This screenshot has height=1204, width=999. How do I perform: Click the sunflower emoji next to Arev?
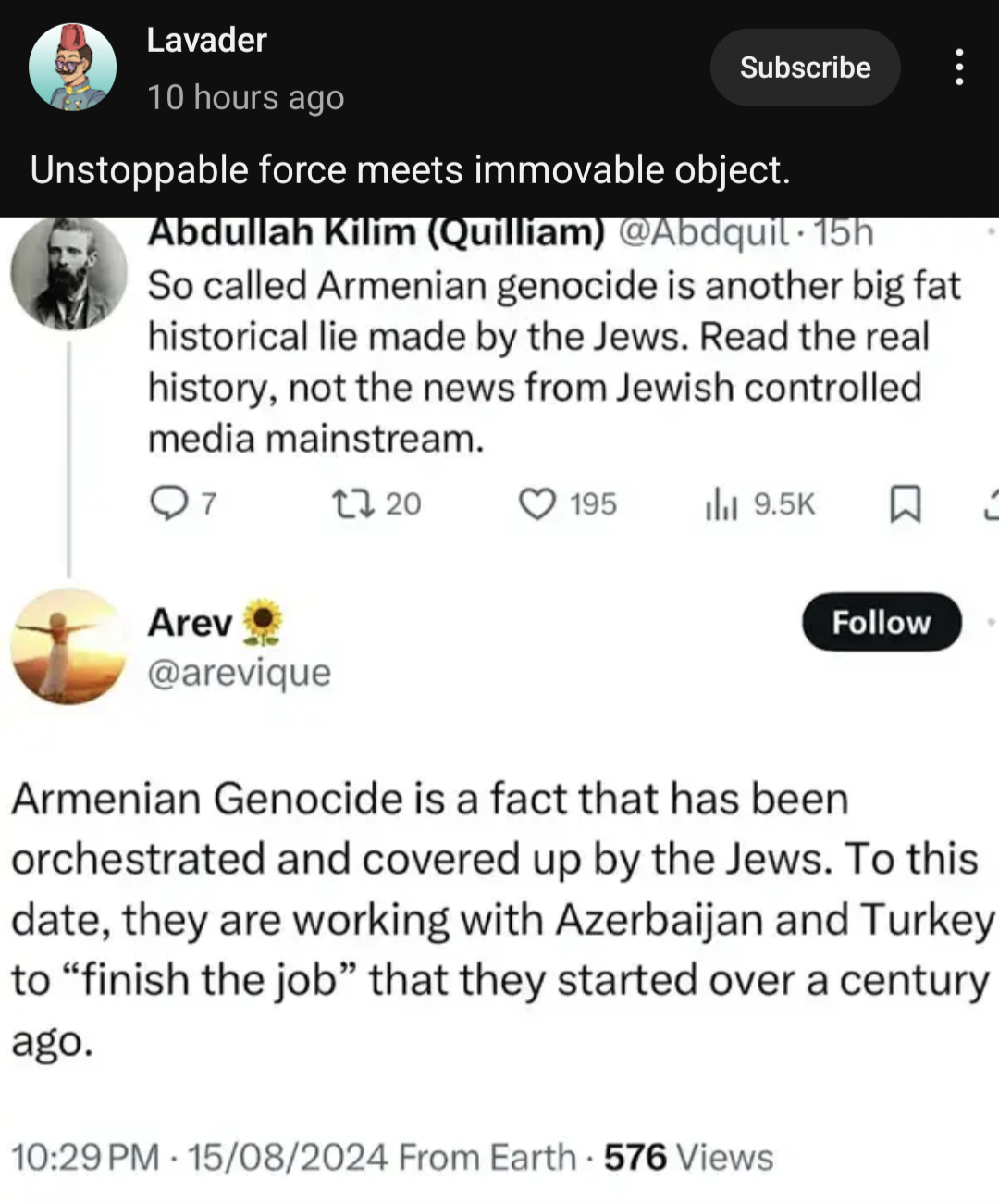(263, 622)
